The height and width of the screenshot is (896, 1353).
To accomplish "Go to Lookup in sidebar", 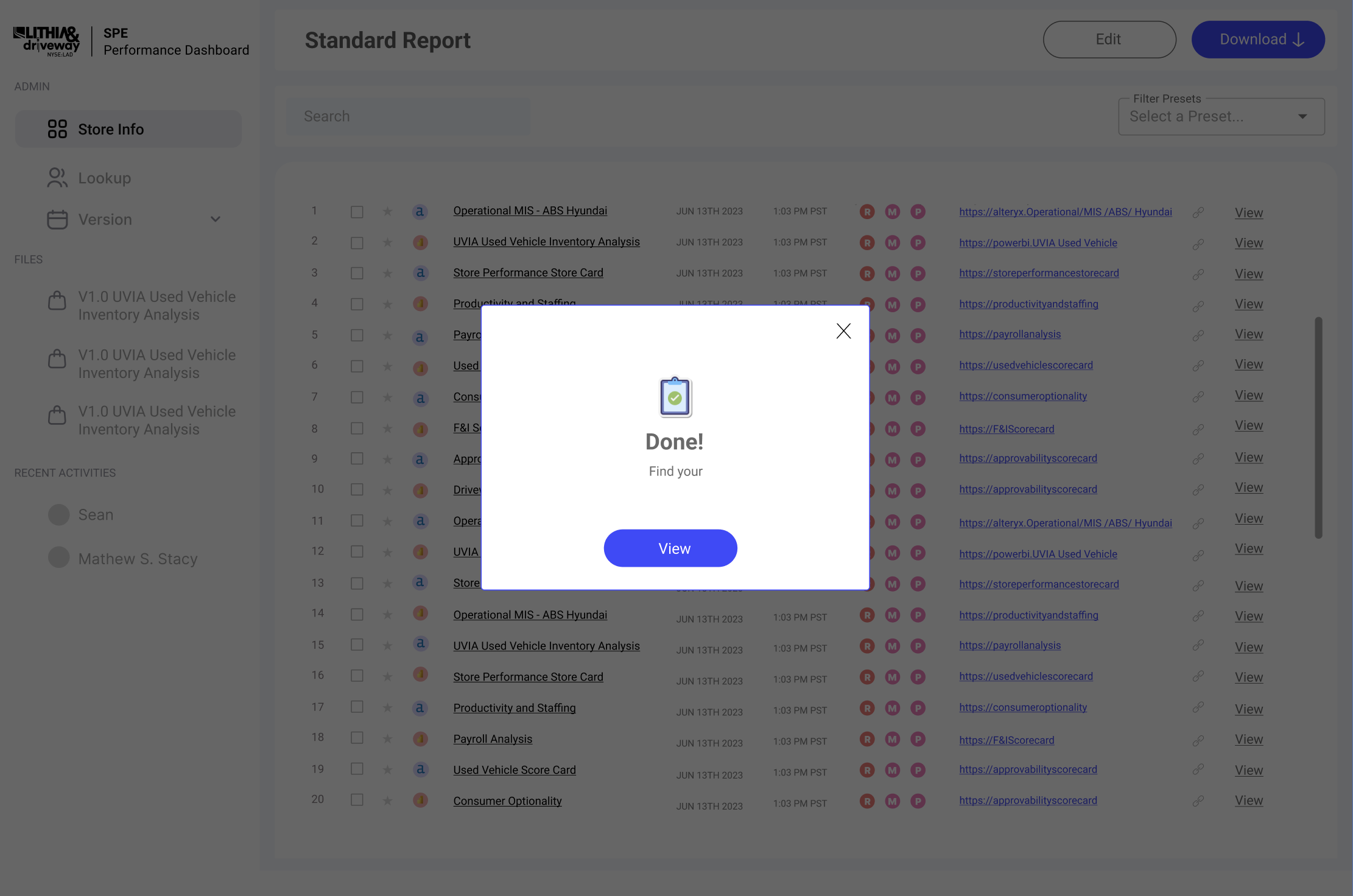I will (x=104, y=178).
